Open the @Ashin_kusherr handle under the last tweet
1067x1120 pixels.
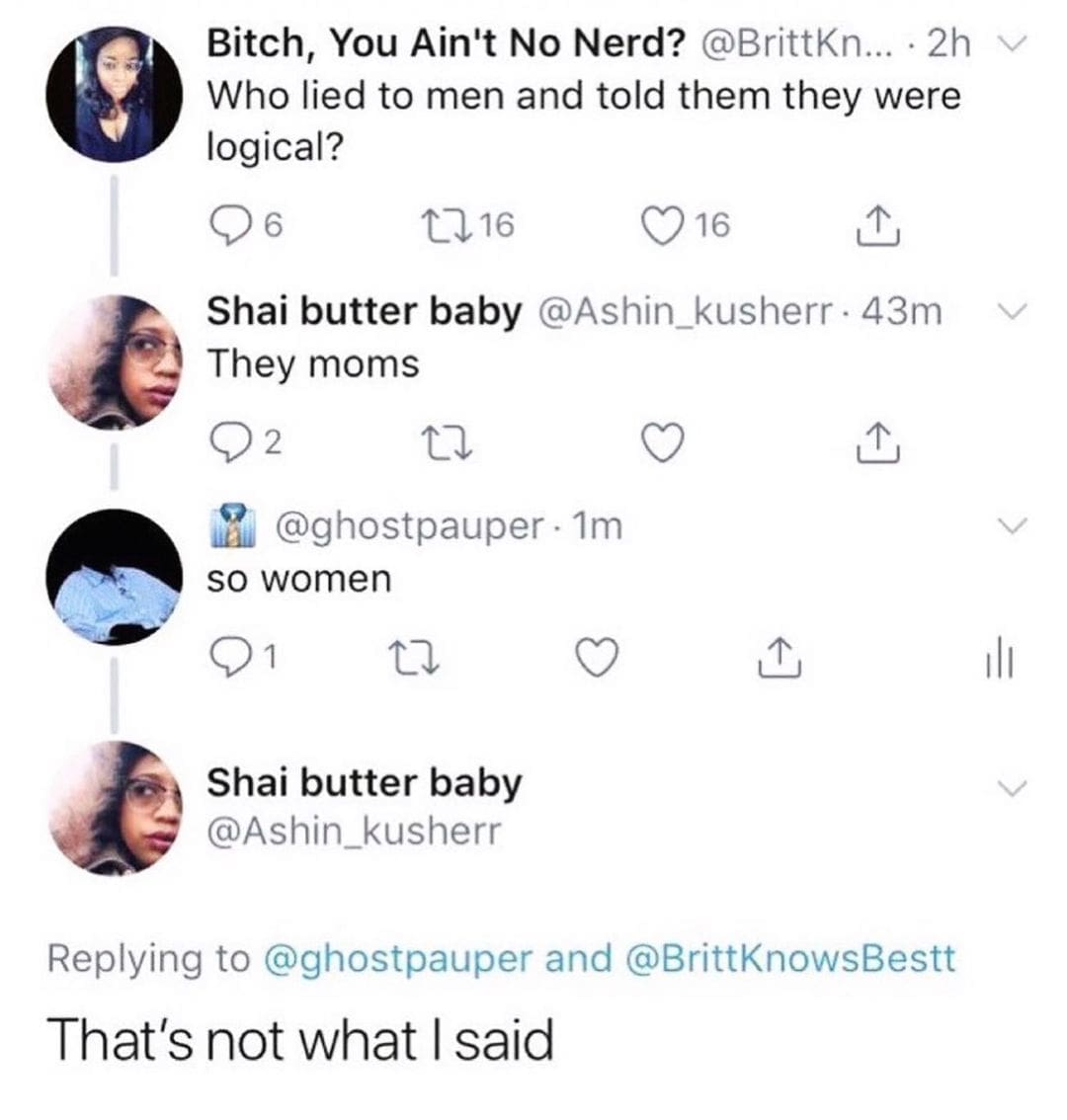tap(354, 831)
